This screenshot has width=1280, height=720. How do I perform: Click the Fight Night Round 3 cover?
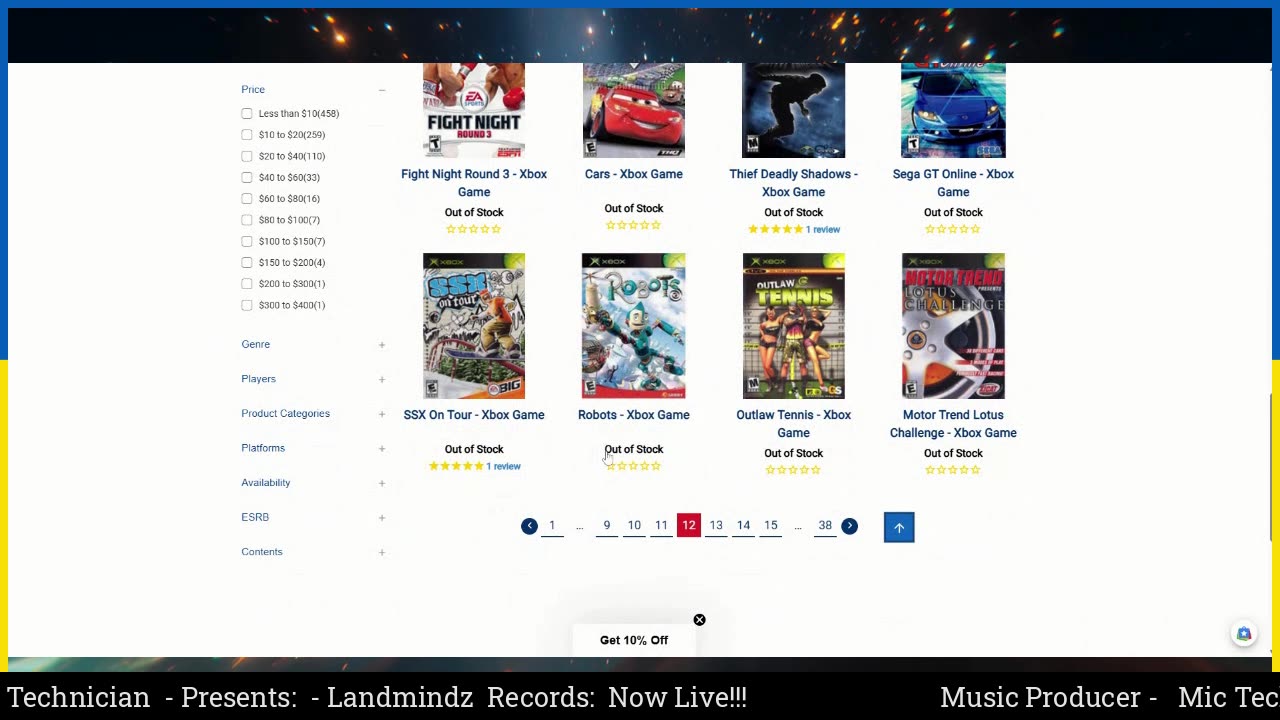474,110
